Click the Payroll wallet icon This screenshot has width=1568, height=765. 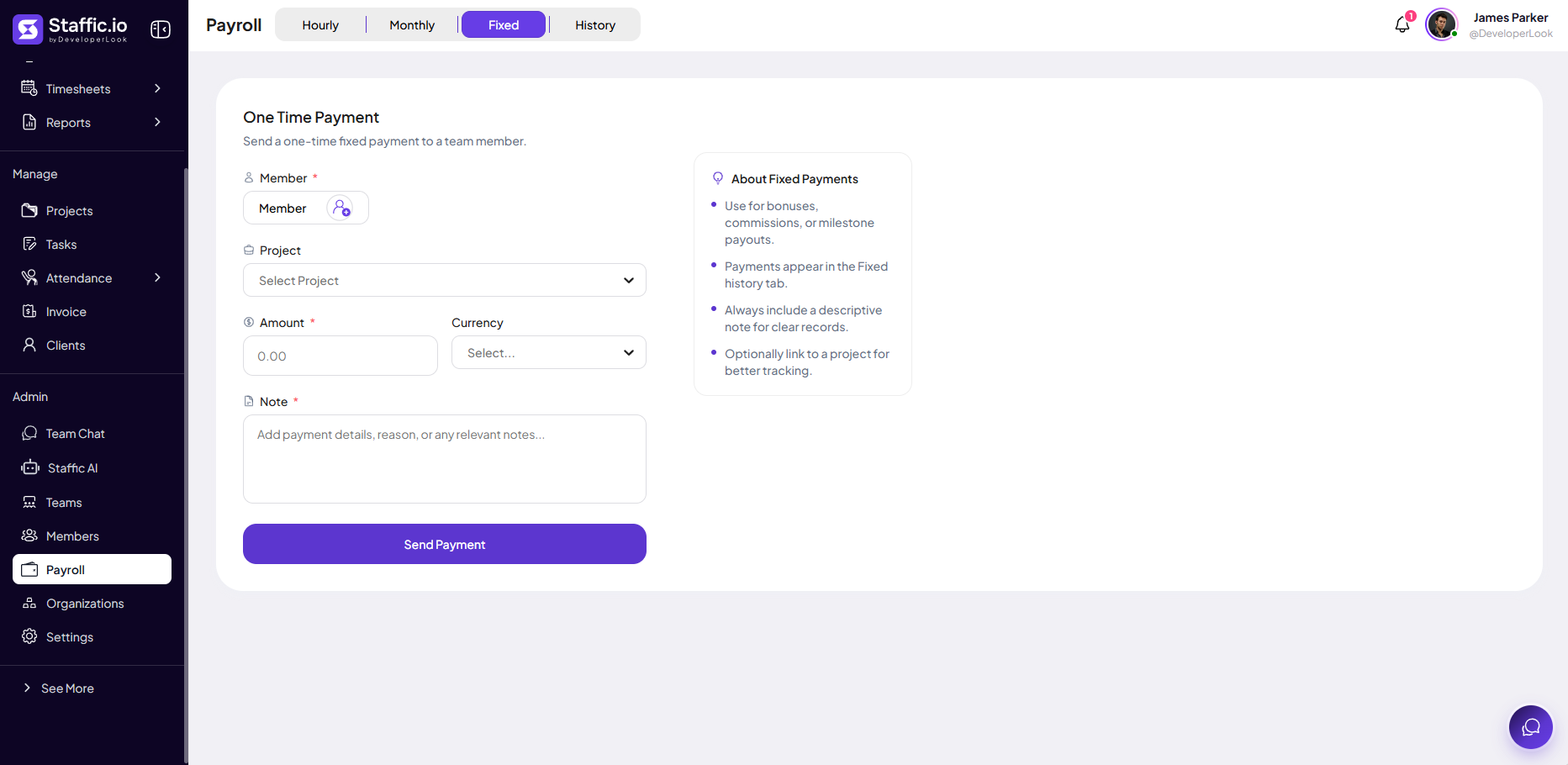tap(29, 569)
